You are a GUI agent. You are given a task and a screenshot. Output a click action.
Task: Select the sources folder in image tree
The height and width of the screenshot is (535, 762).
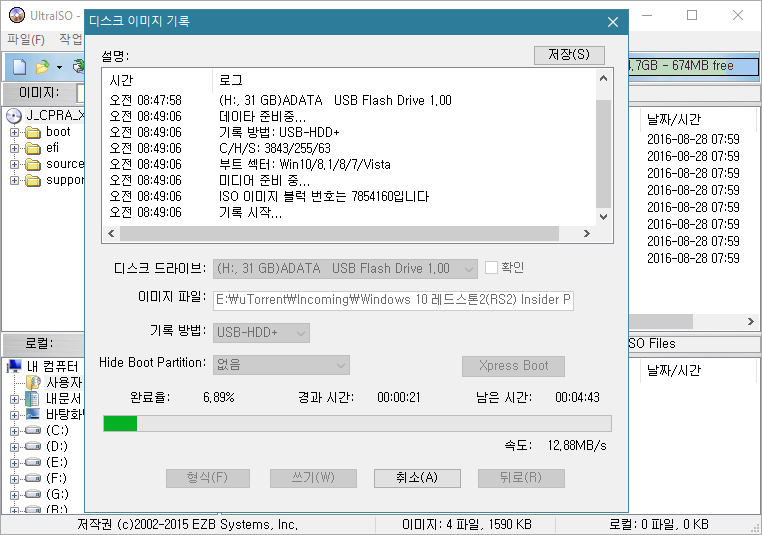(65, 164)
